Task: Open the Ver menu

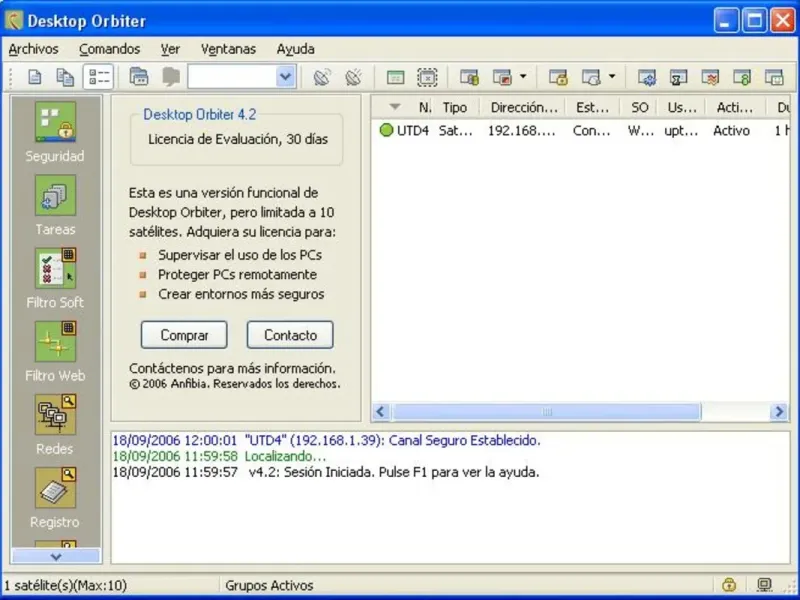Action: 170,49
